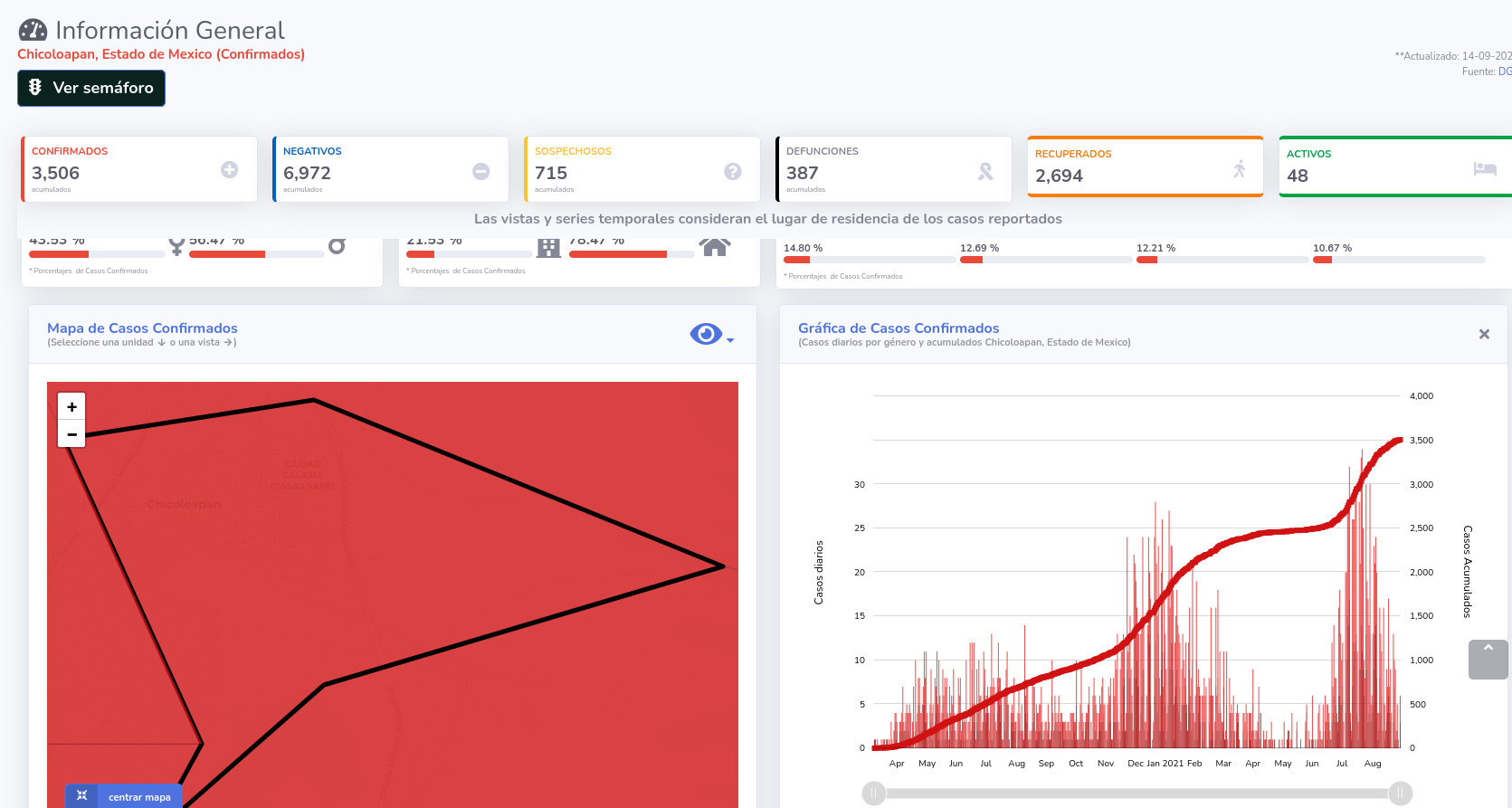Click the male gender symbol icon
This screenshot has height=808, width=1512.
click(x=337, y=245)
